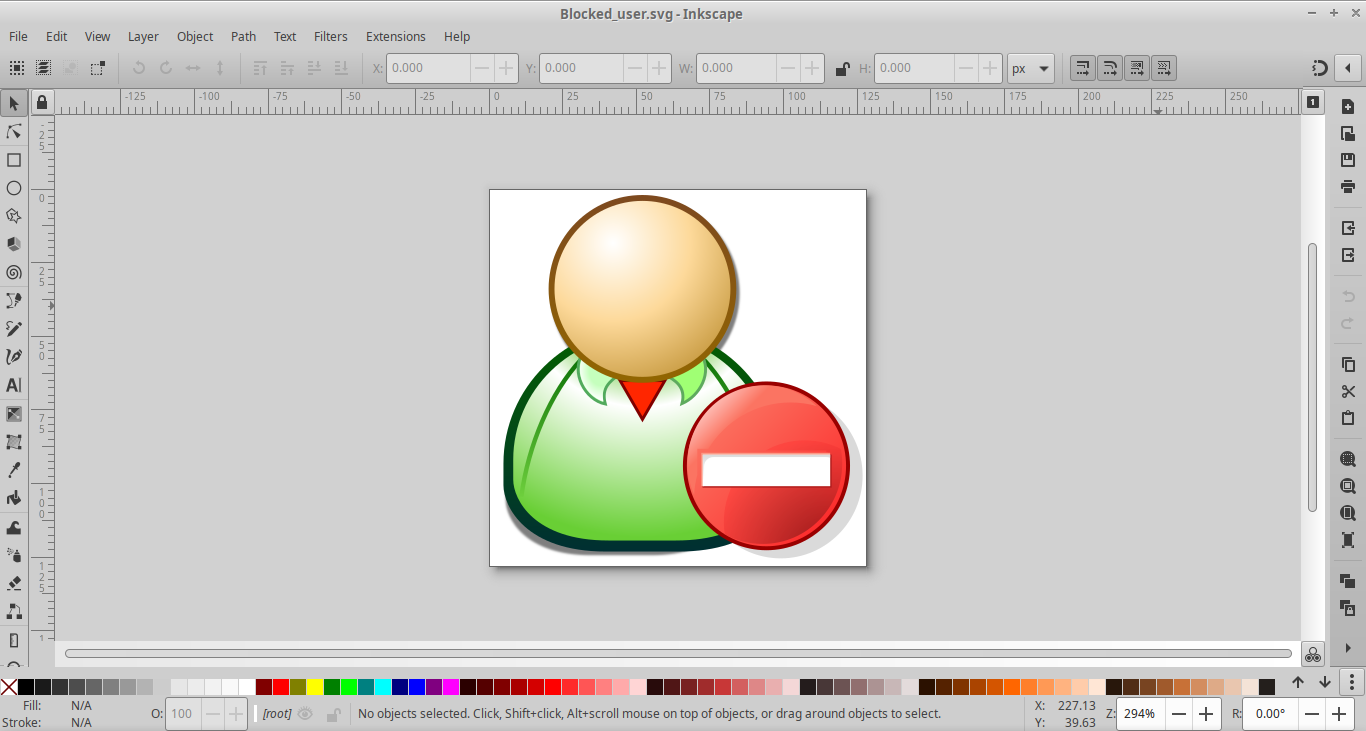Screen dimensions: 1366x731
Task: Select the Gradient tool
Action: point(14,414)
